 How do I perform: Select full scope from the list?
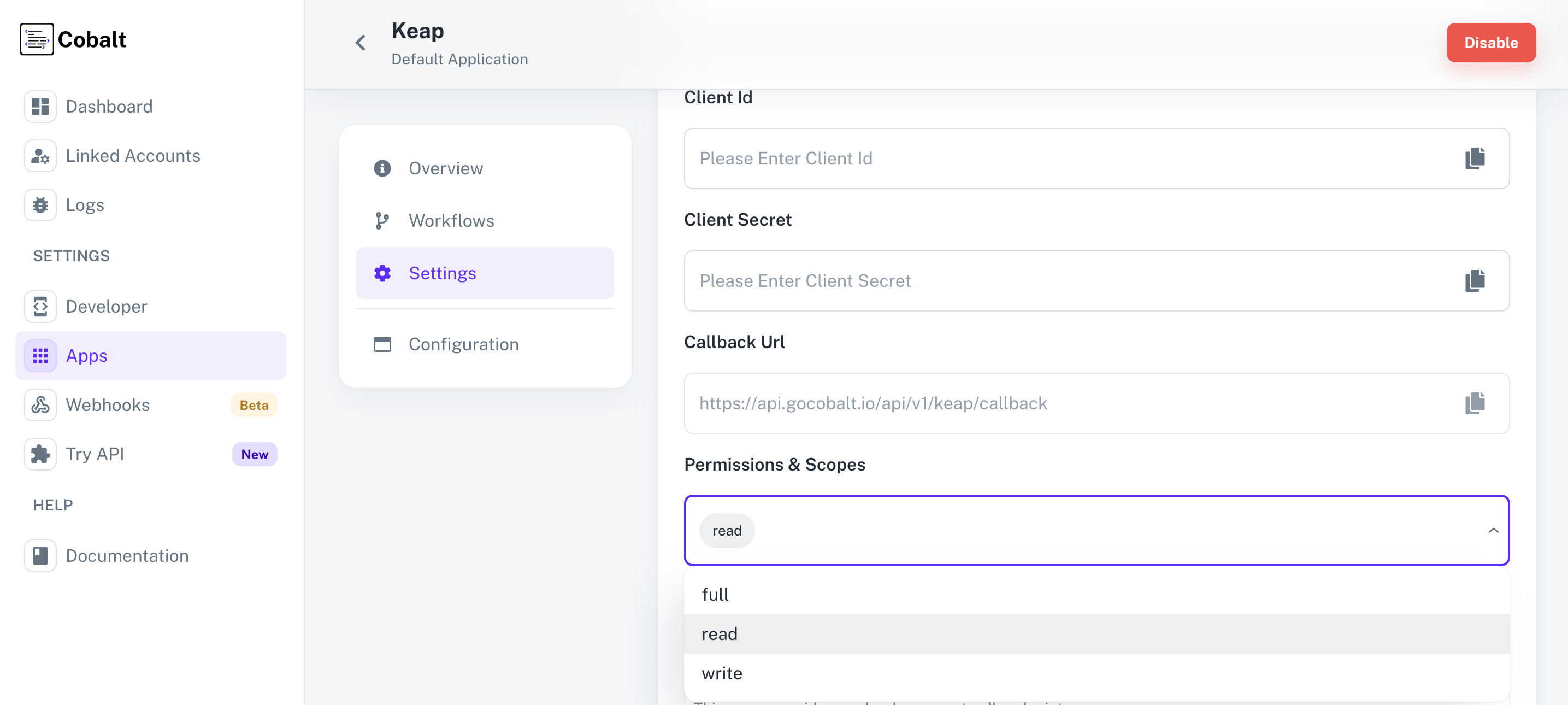pyautogui.click(x=715, y=594)
